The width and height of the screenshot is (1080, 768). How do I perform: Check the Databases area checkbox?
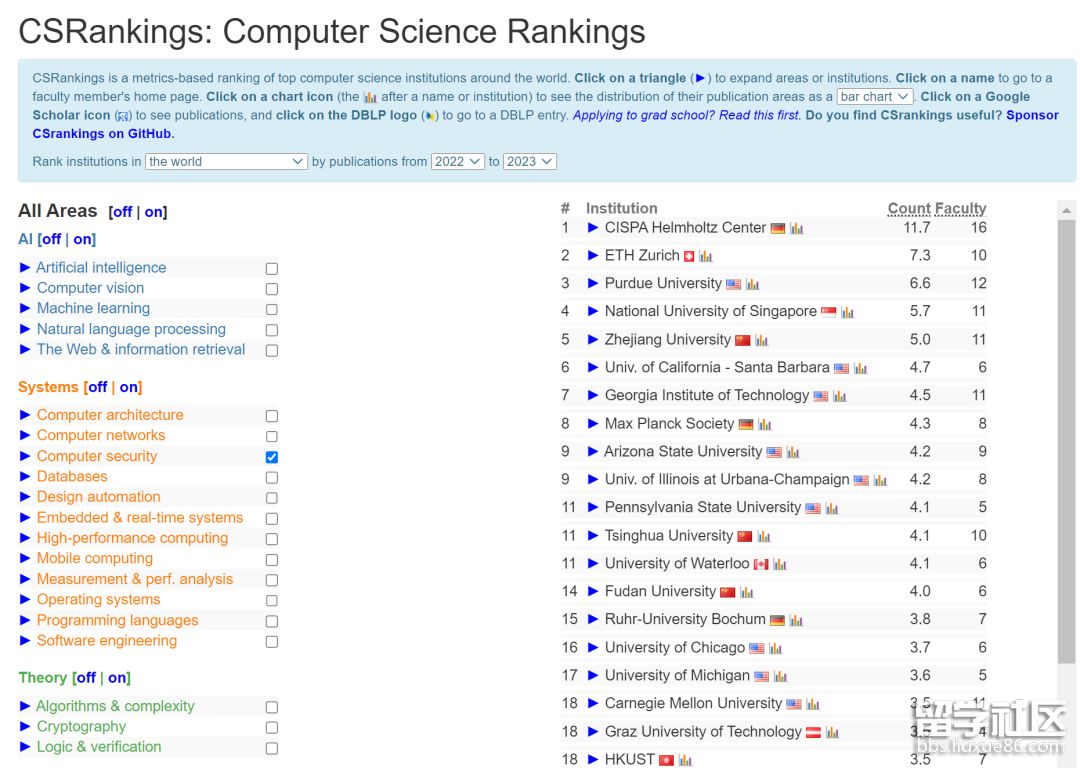tap(272, 478)
